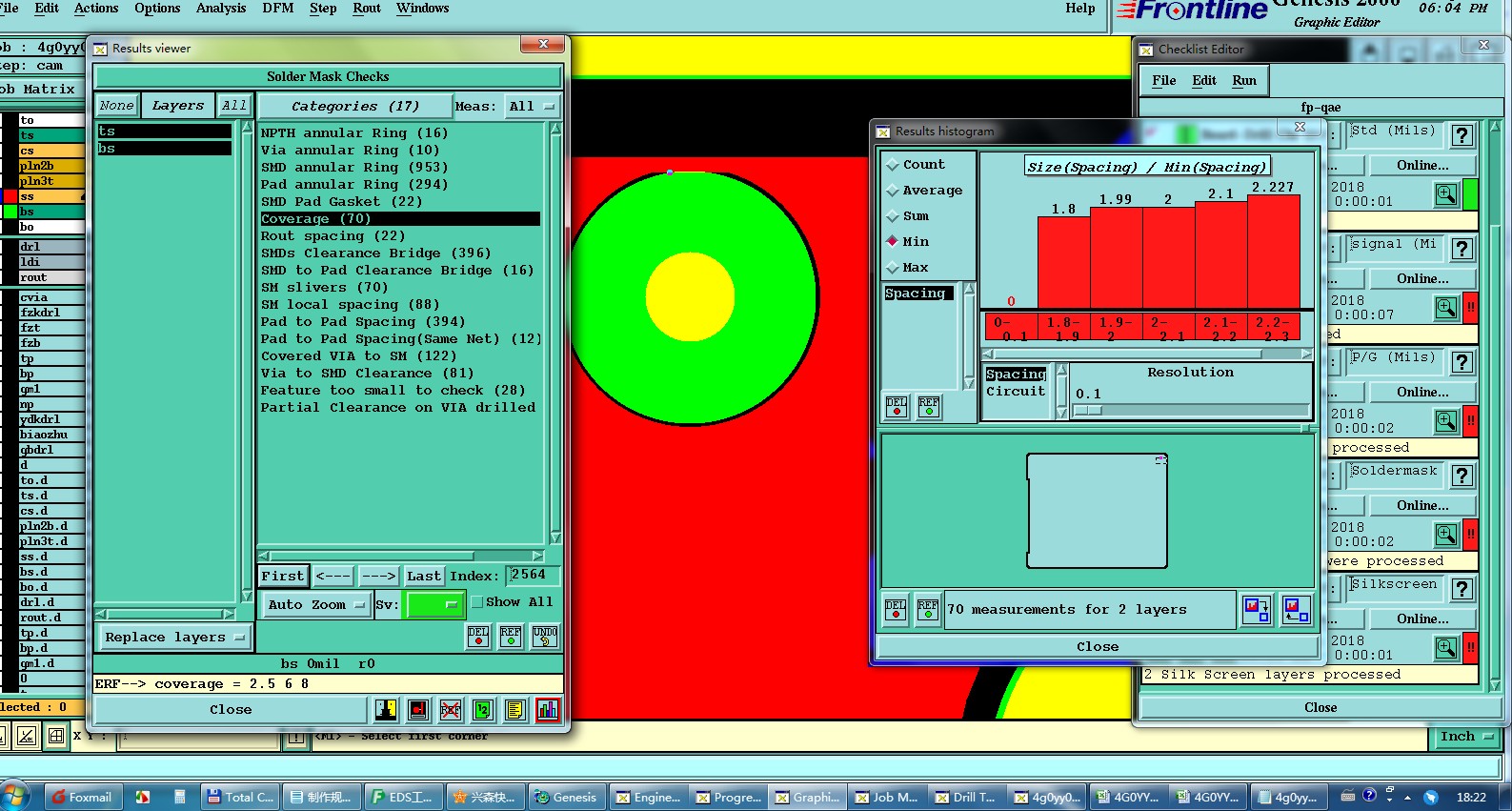Open the yellow notes icon in Results viewer
This screenshot has width=1512, height=811.
(x=515, y=709)
